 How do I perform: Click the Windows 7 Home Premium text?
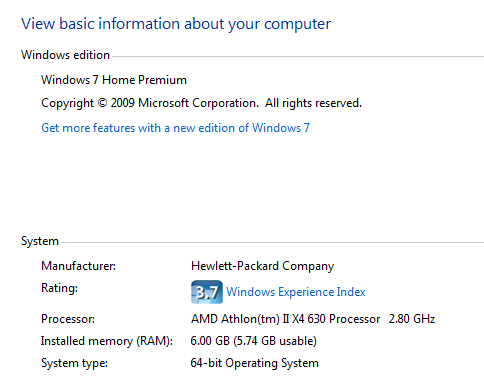click(114, 80)
